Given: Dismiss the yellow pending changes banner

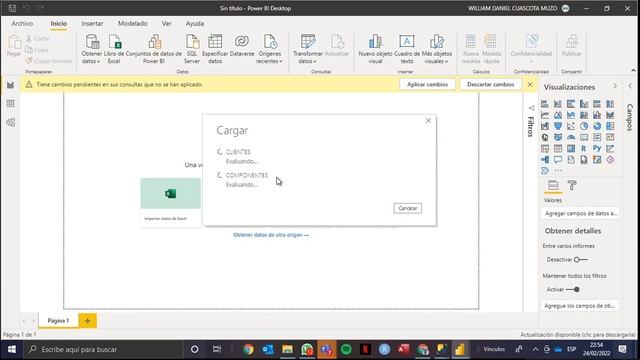Looking at the screenshot, I should (x=530, y=84).
